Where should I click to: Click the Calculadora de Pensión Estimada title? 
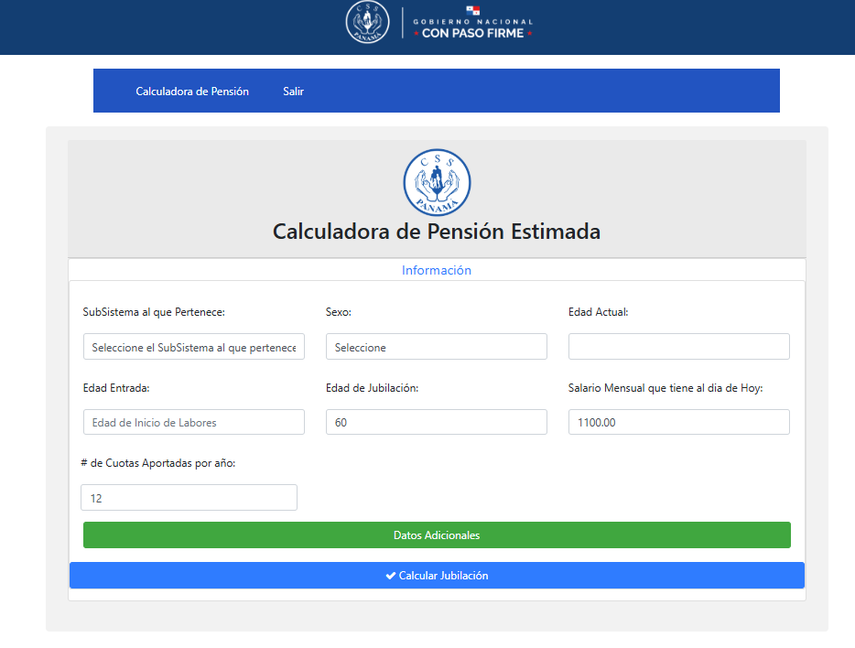pyautogui.click(x=436, y=231)
